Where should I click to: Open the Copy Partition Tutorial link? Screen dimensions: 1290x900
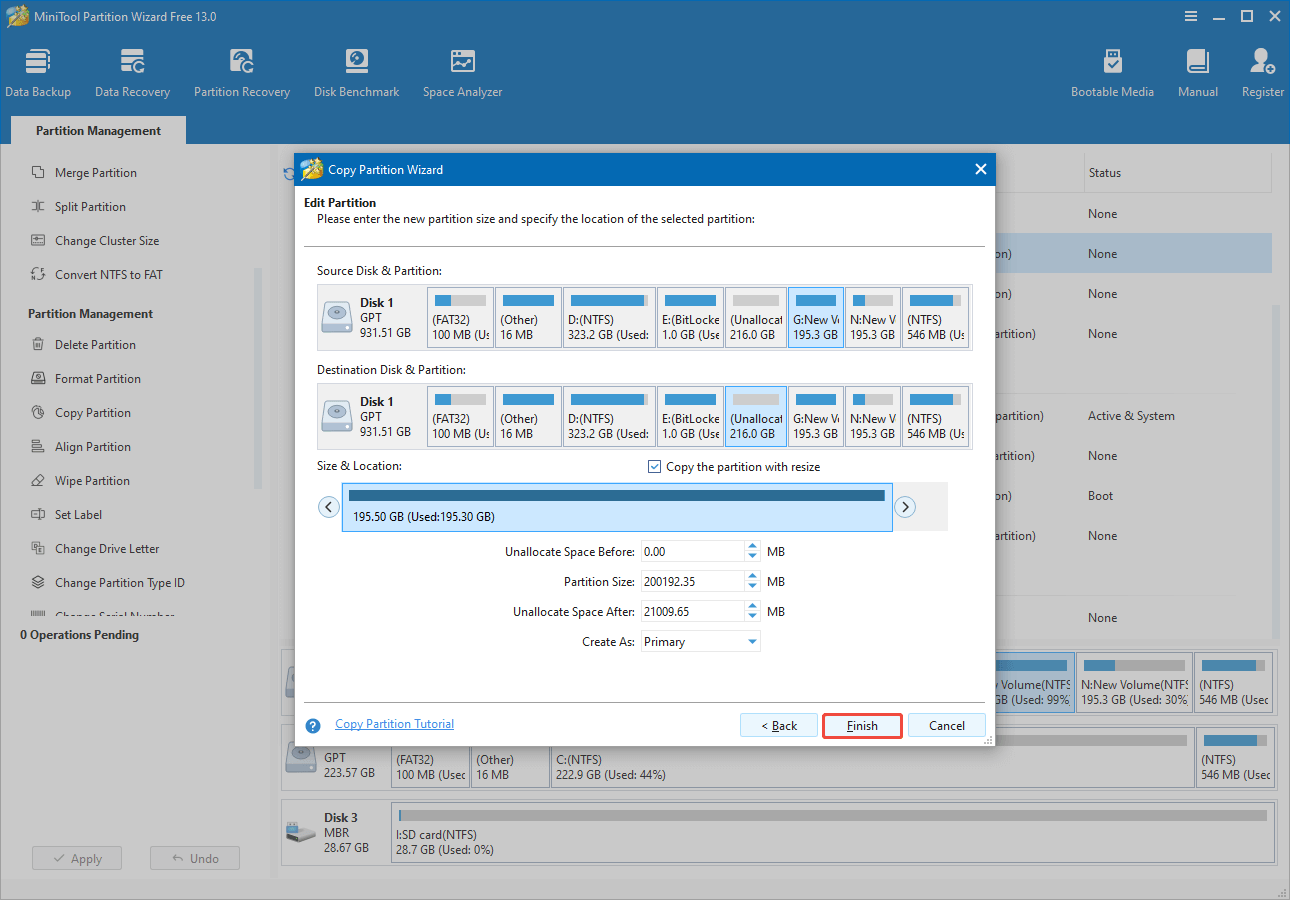394,724
